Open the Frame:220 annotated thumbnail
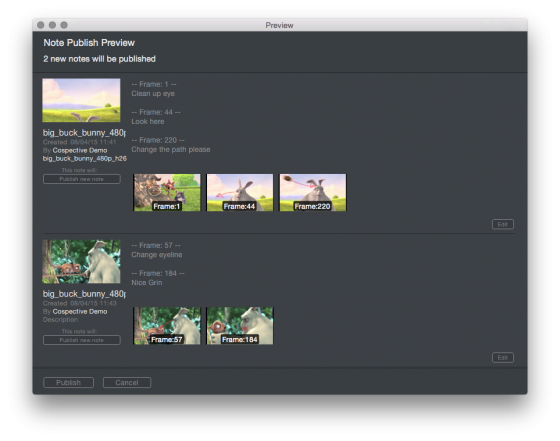The height and width of the screenshot is (441, 560). click(312, 192)
